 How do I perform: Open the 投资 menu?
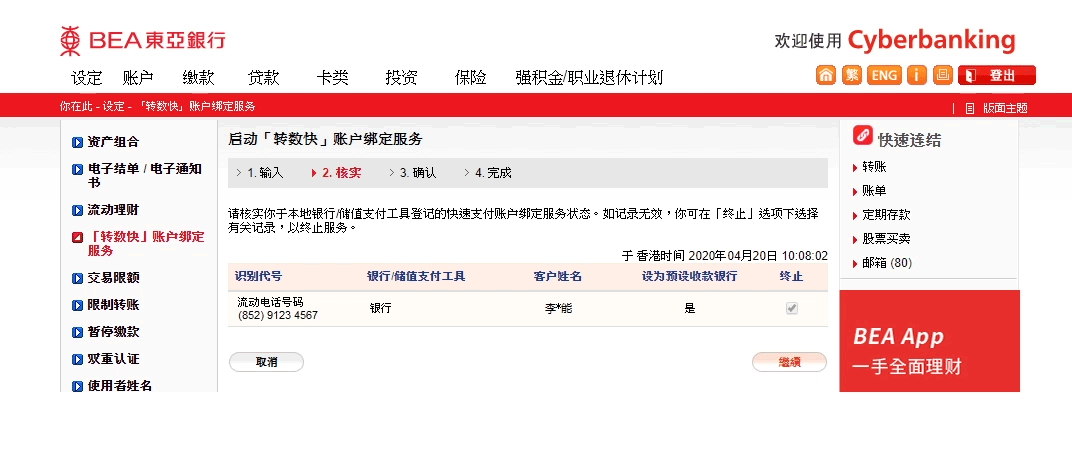point(401,78)
